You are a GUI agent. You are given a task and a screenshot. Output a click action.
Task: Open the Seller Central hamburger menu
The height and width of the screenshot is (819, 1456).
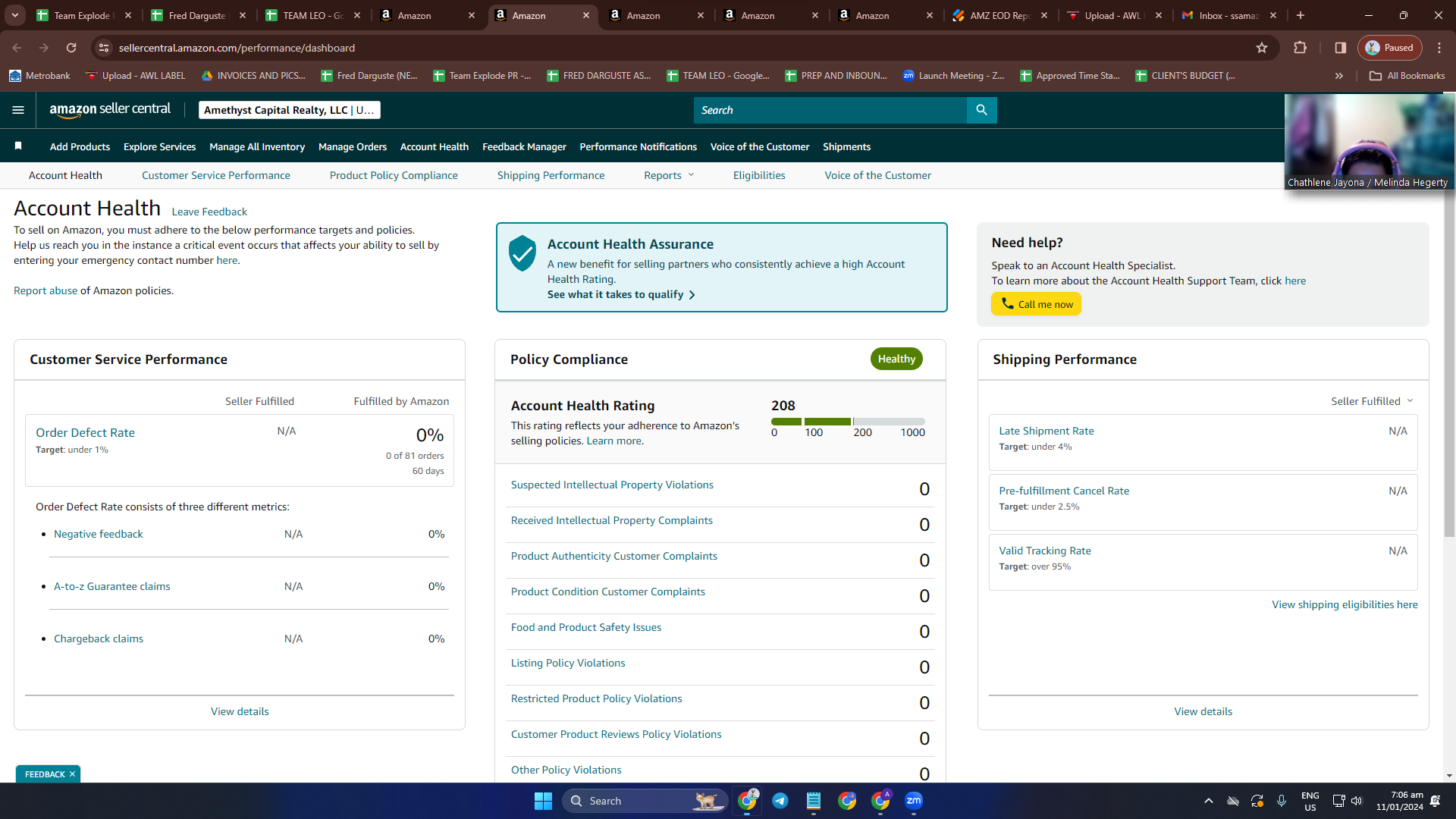(18, 110)
